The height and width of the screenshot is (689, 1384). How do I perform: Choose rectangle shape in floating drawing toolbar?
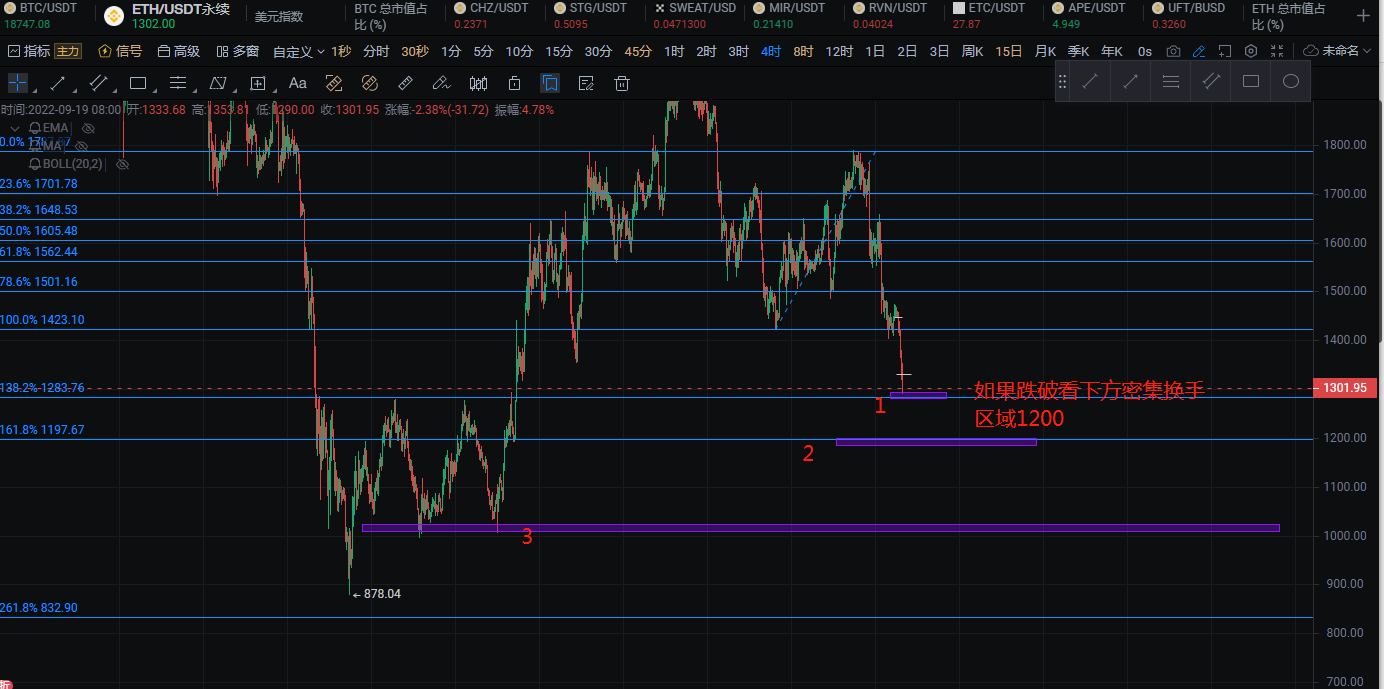pyautogui.click(x=1250, y=82)
